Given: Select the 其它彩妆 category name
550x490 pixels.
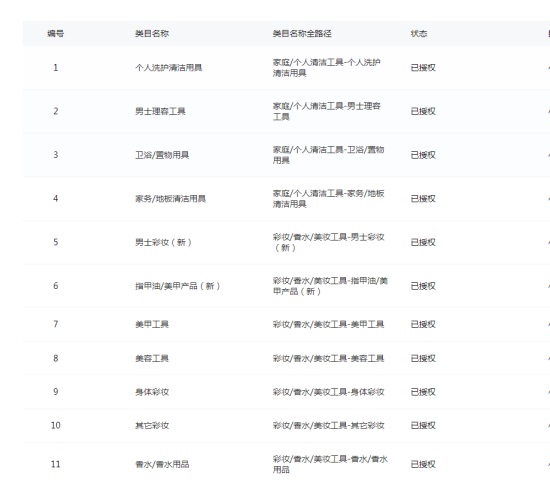Looking at the screenshot, I should [x=152, y=426].
